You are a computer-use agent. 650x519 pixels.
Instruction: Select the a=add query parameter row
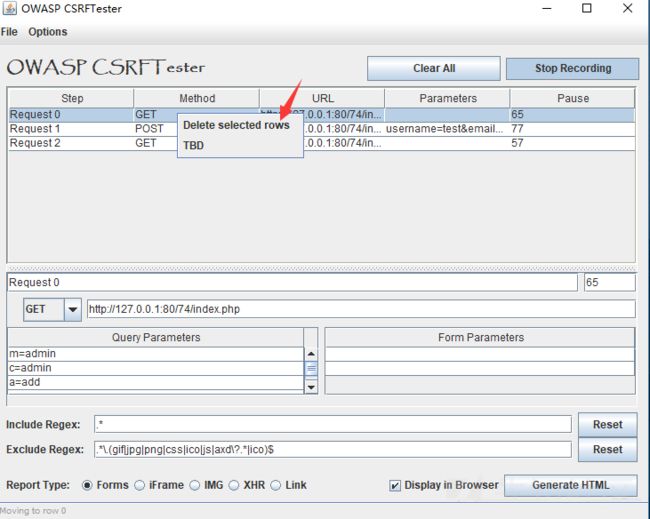156,382
